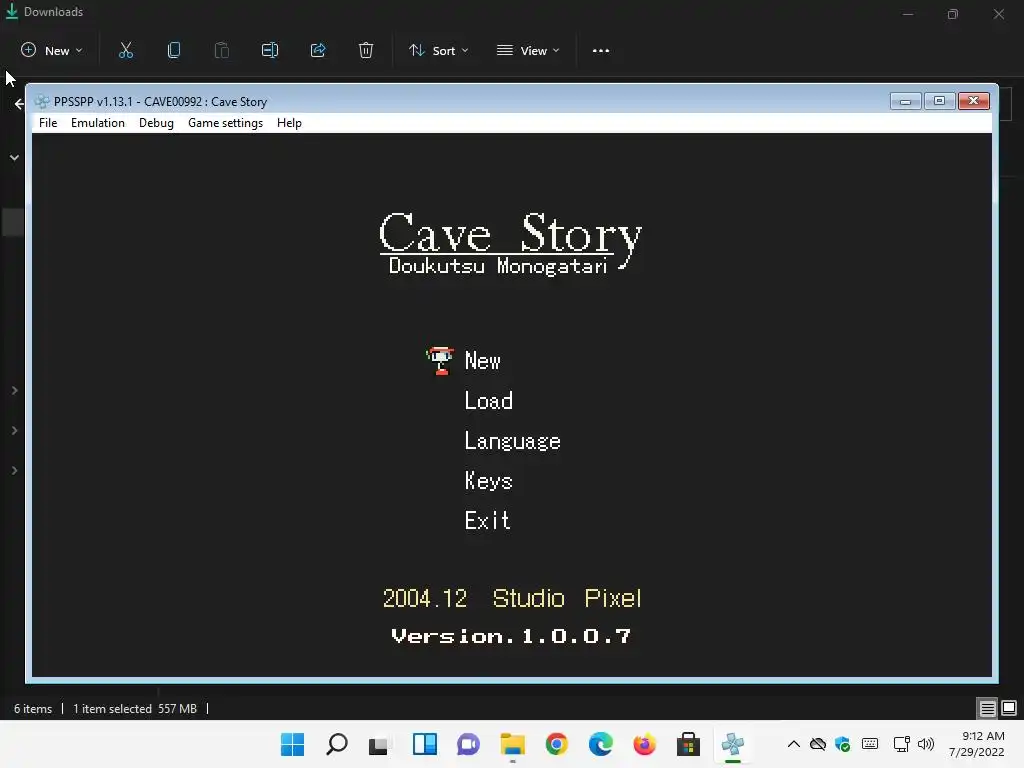Open the New dropdown in File Explorer
This screenshot has height=768, width=1024.
click(x=52, y=50)
